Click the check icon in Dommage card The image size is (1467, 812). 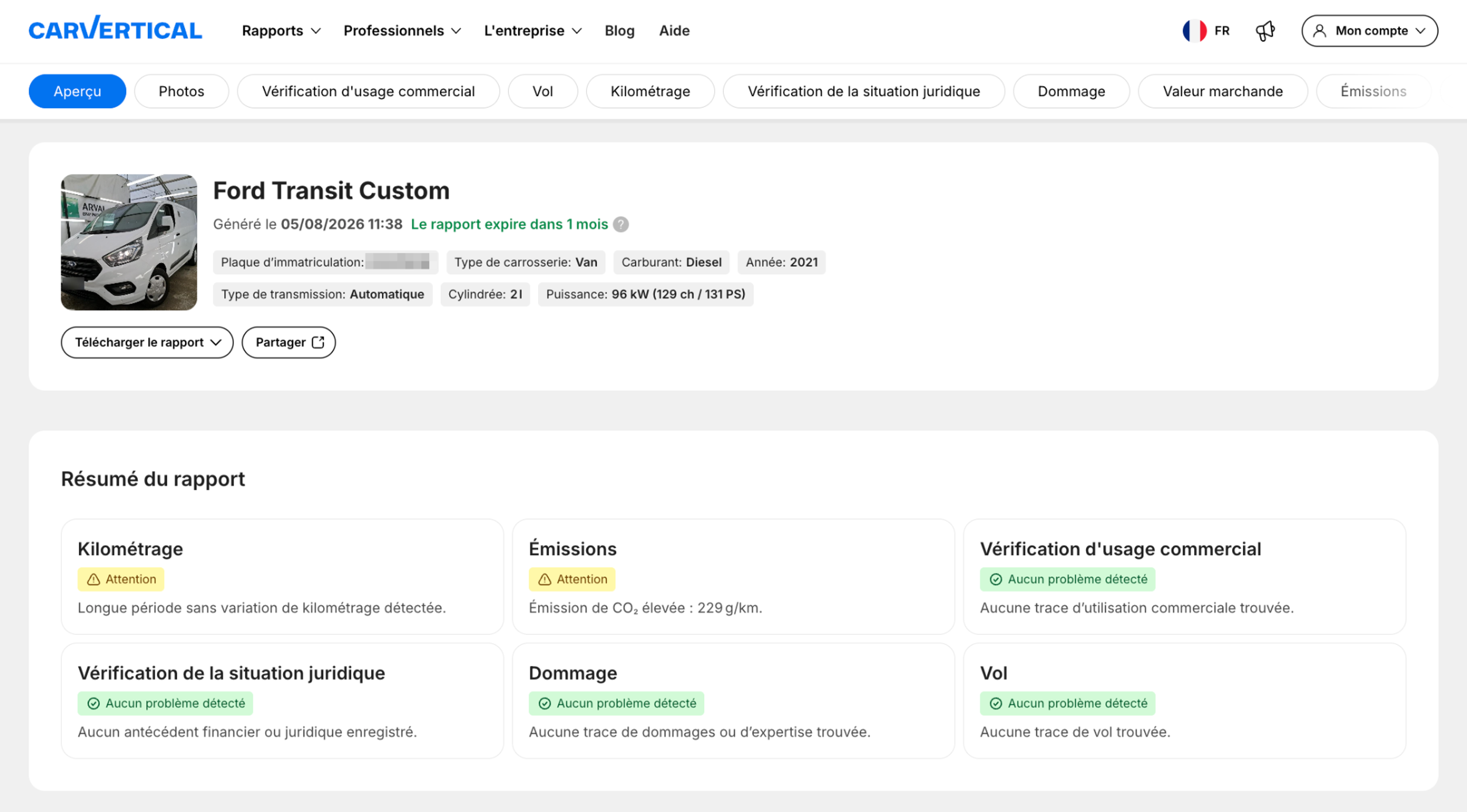pos(544,704)
